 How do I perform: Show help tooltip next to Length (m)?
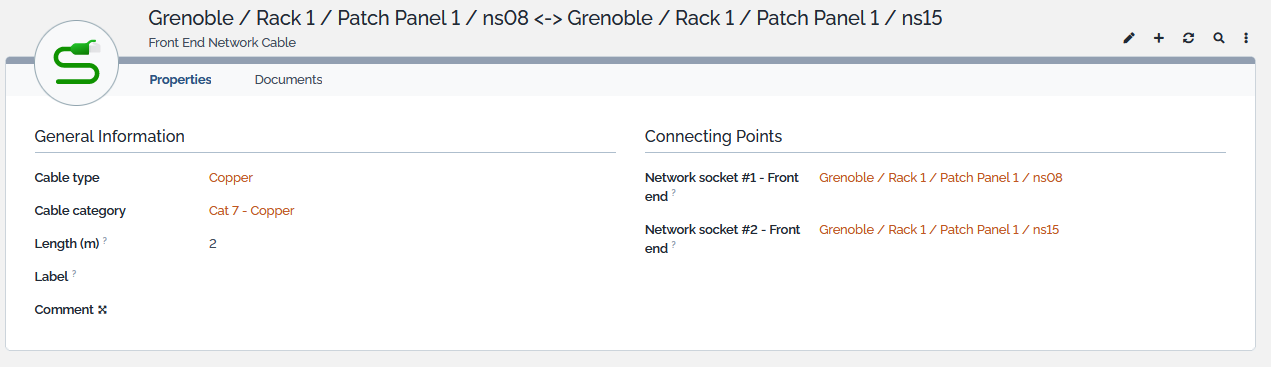pyautogui.click(x=105, y=241)
